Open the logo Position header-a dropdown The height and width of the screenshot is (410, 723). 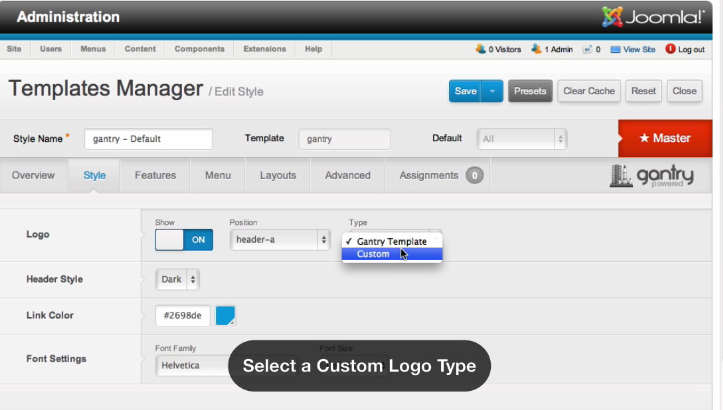[x=280, y=240]
